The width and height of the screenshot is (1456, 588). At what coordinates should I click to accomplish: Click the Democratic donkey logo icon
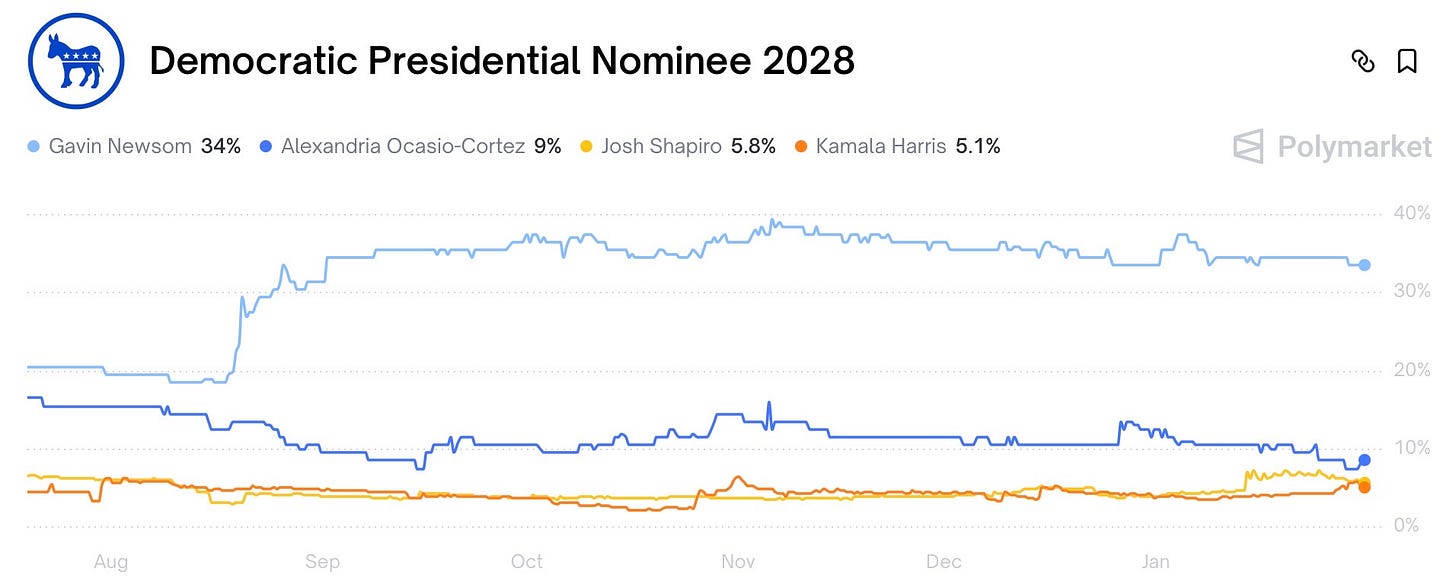click(76, 61)
